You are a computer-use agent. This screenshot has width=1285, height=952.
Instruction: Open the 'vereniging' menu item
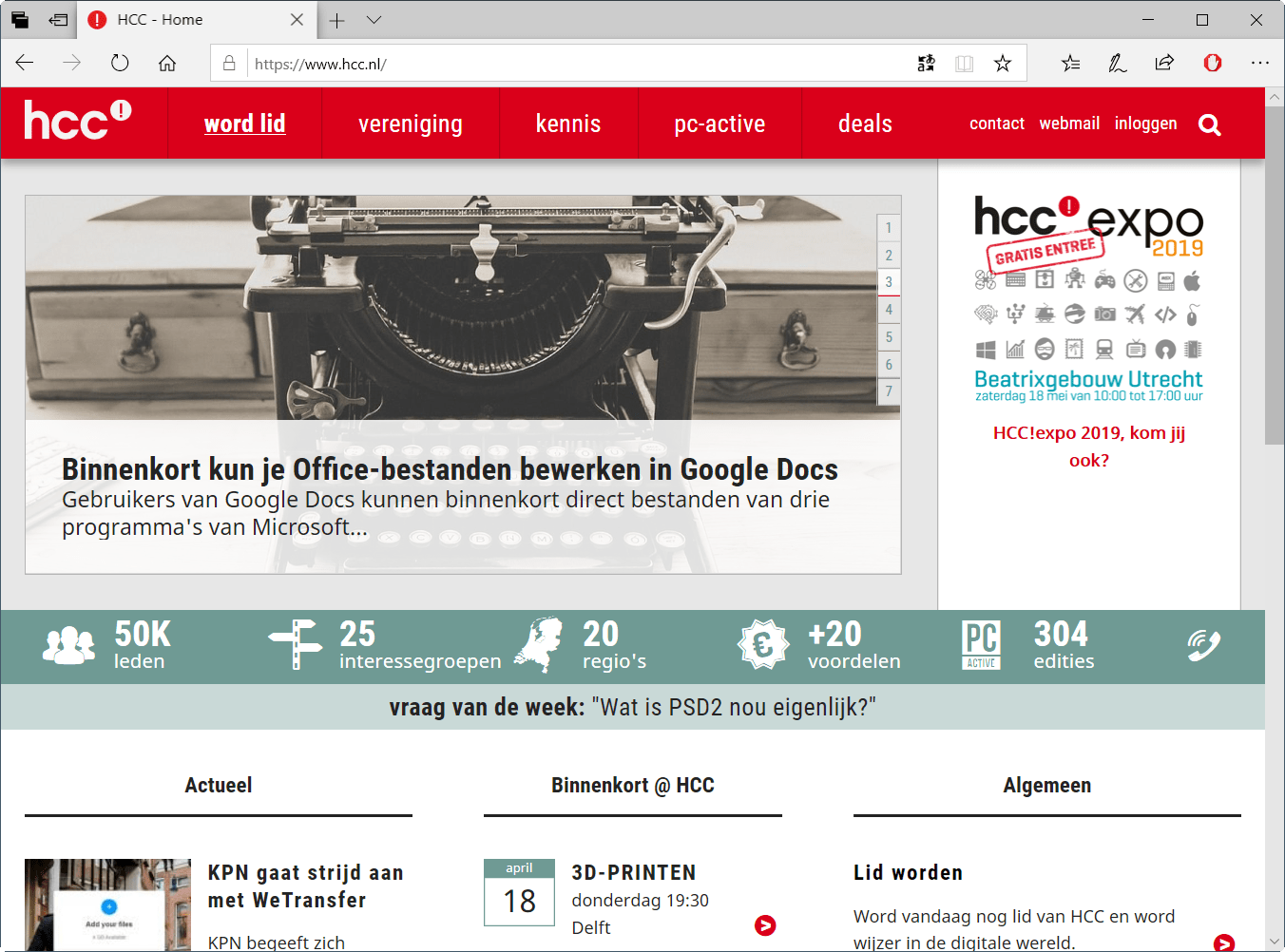(x=411, y=124)
